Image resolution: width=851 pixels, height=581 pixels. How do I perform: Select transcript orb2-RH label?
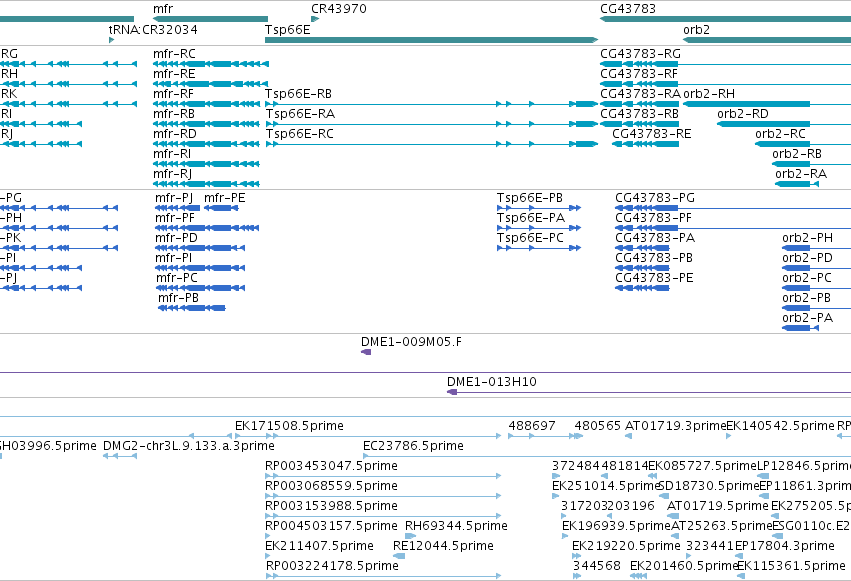tap(709, 94)
